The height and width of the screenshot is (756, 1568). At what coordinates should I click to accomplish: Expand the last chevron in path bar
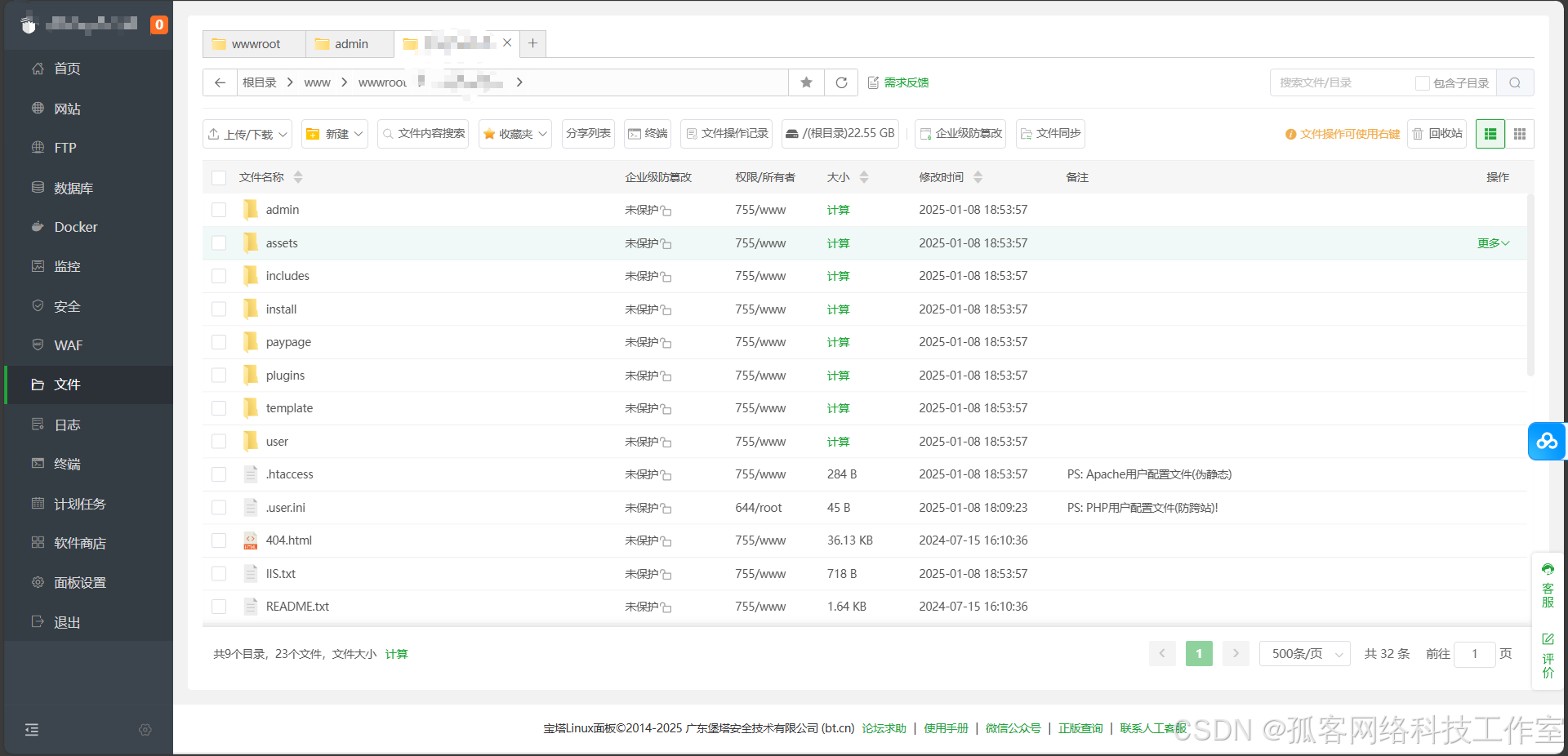pyautogui.click(x=519, y=82)
